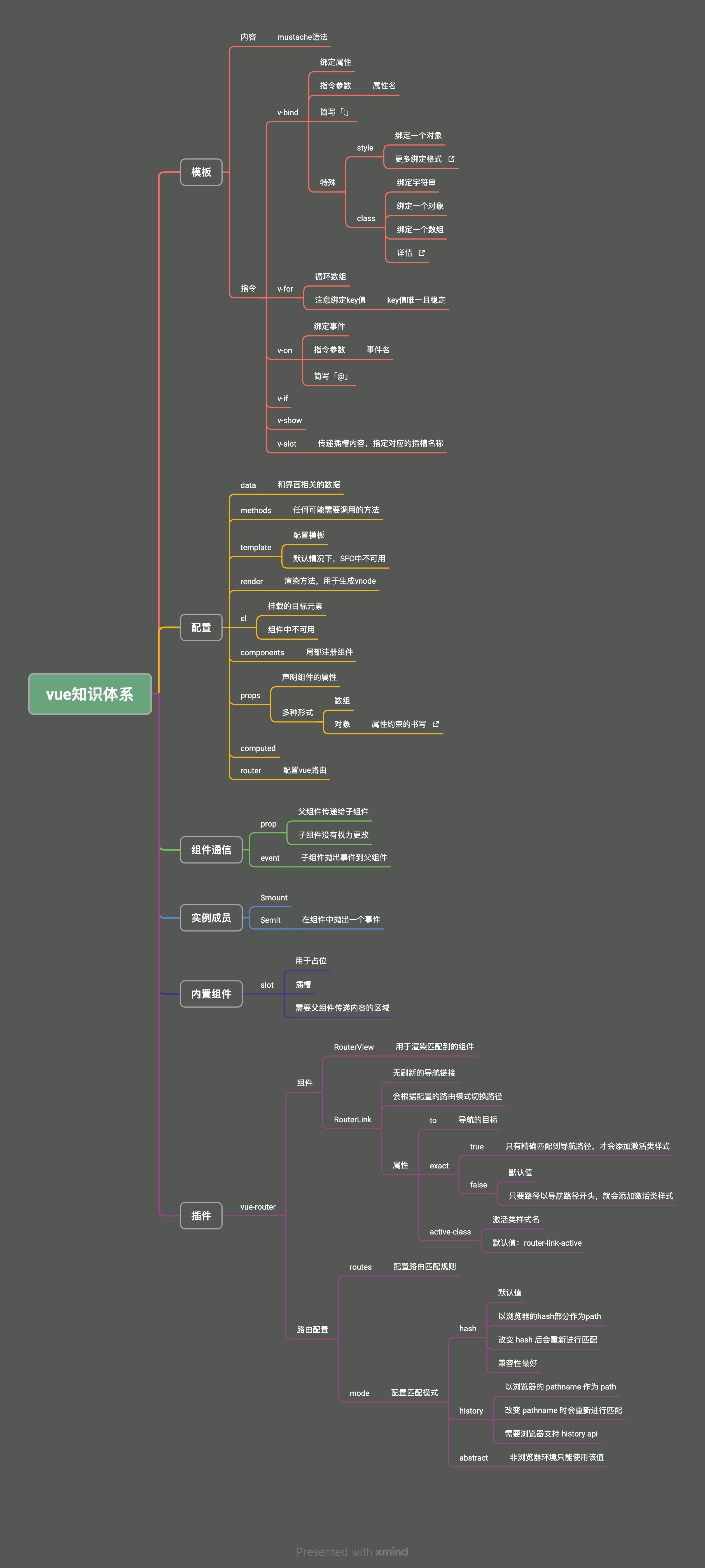Click the exact node
This screenshot has width=705, height=1568.
[x=439, y=1166]
